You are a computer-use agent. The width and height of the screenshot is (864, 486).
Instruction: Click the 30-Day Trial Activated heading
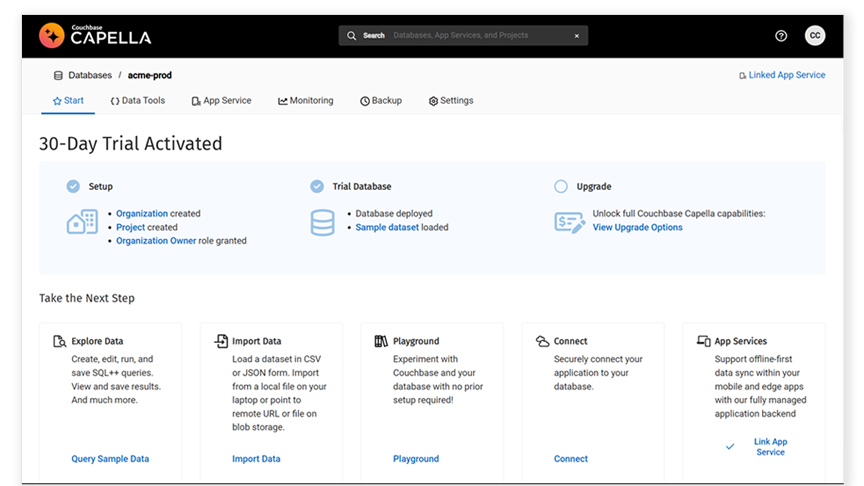[131, 144]
